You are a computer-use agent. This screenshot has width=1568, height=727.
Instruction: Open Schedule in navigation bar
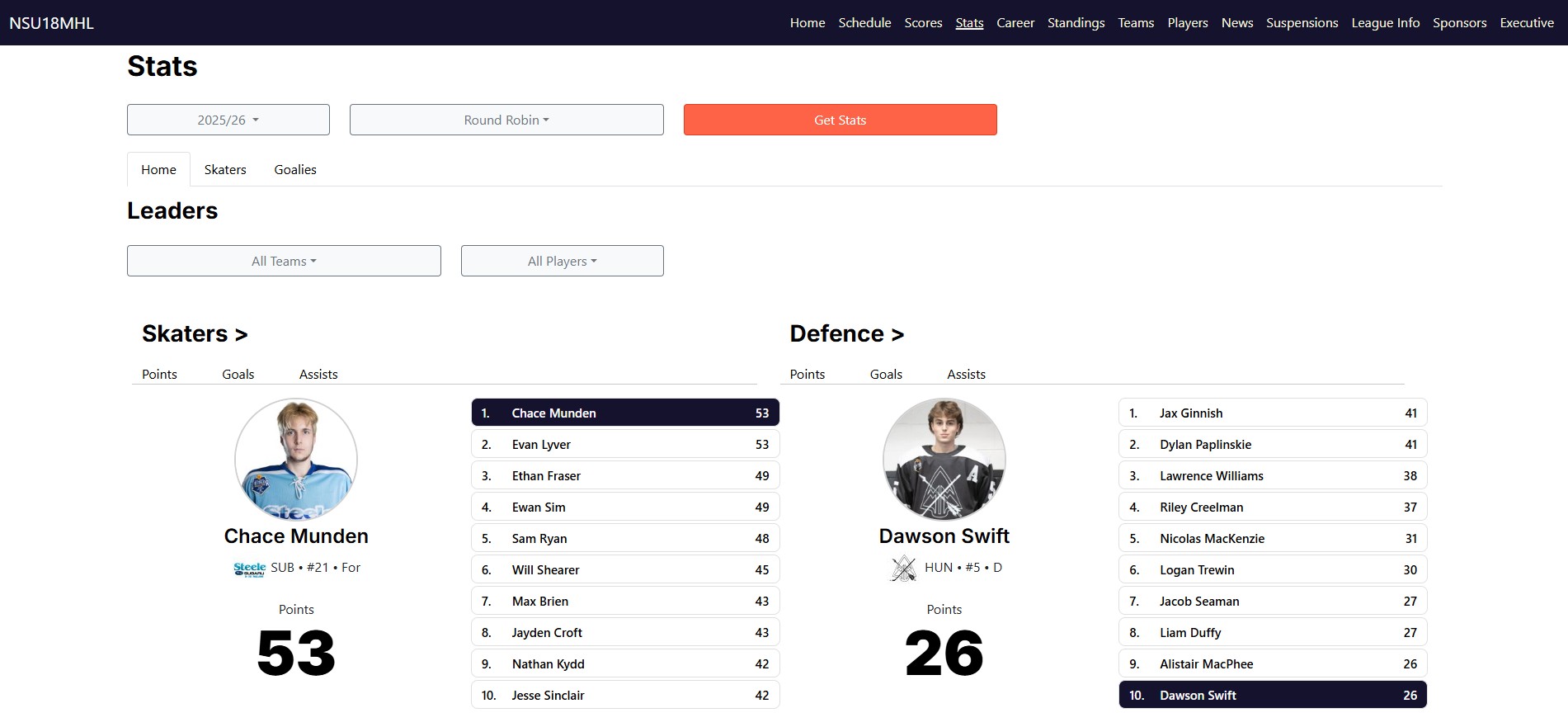864,23
